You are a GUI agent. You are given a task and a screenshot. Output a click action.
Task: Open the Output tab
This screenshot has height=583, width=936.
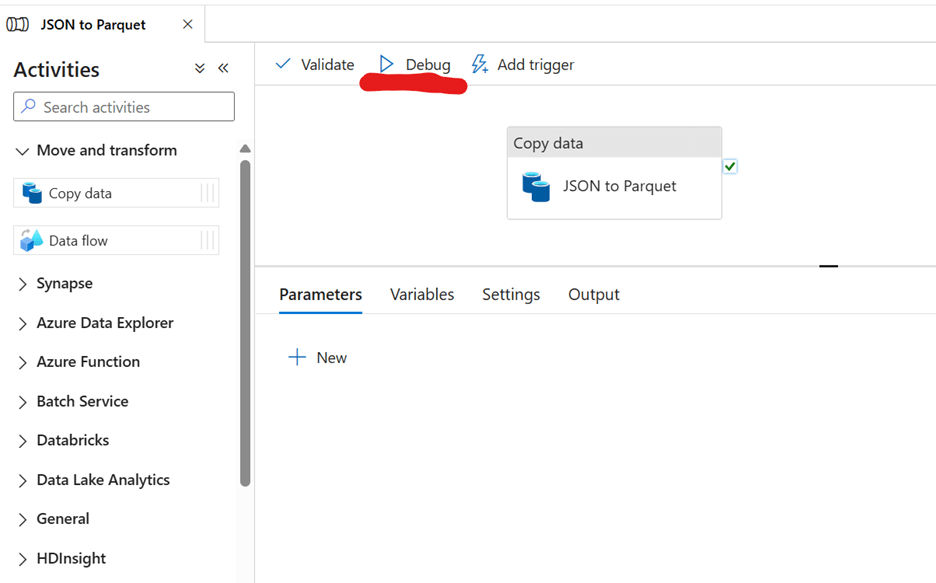click(593, 294)
